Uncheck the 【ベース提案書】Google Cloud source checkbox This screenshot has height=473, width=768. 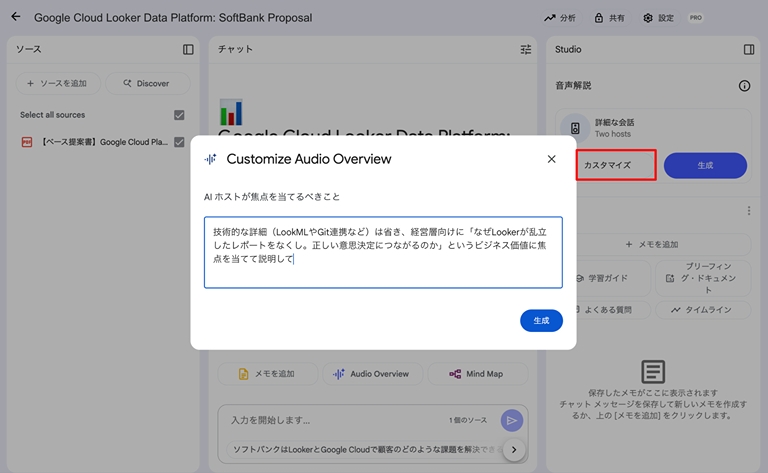(179, 142)
